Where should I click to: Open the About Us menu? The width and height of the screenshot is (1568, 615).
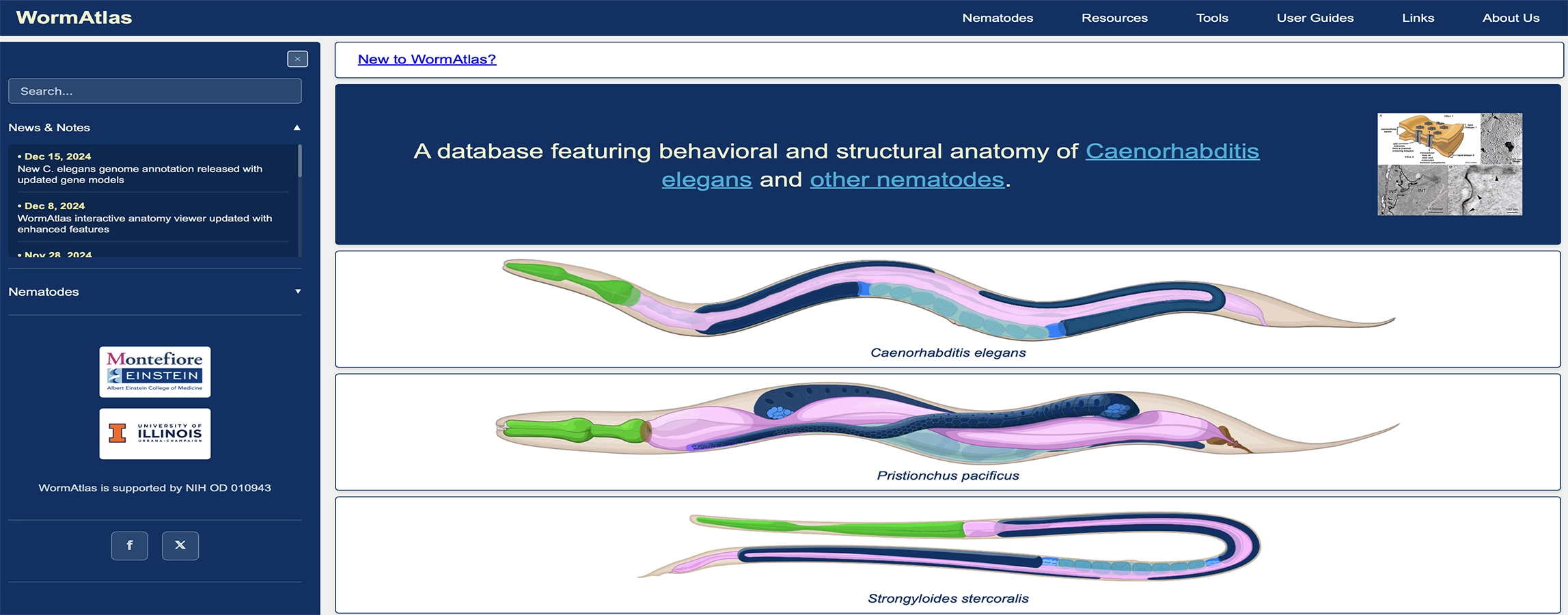point(1511,18)
